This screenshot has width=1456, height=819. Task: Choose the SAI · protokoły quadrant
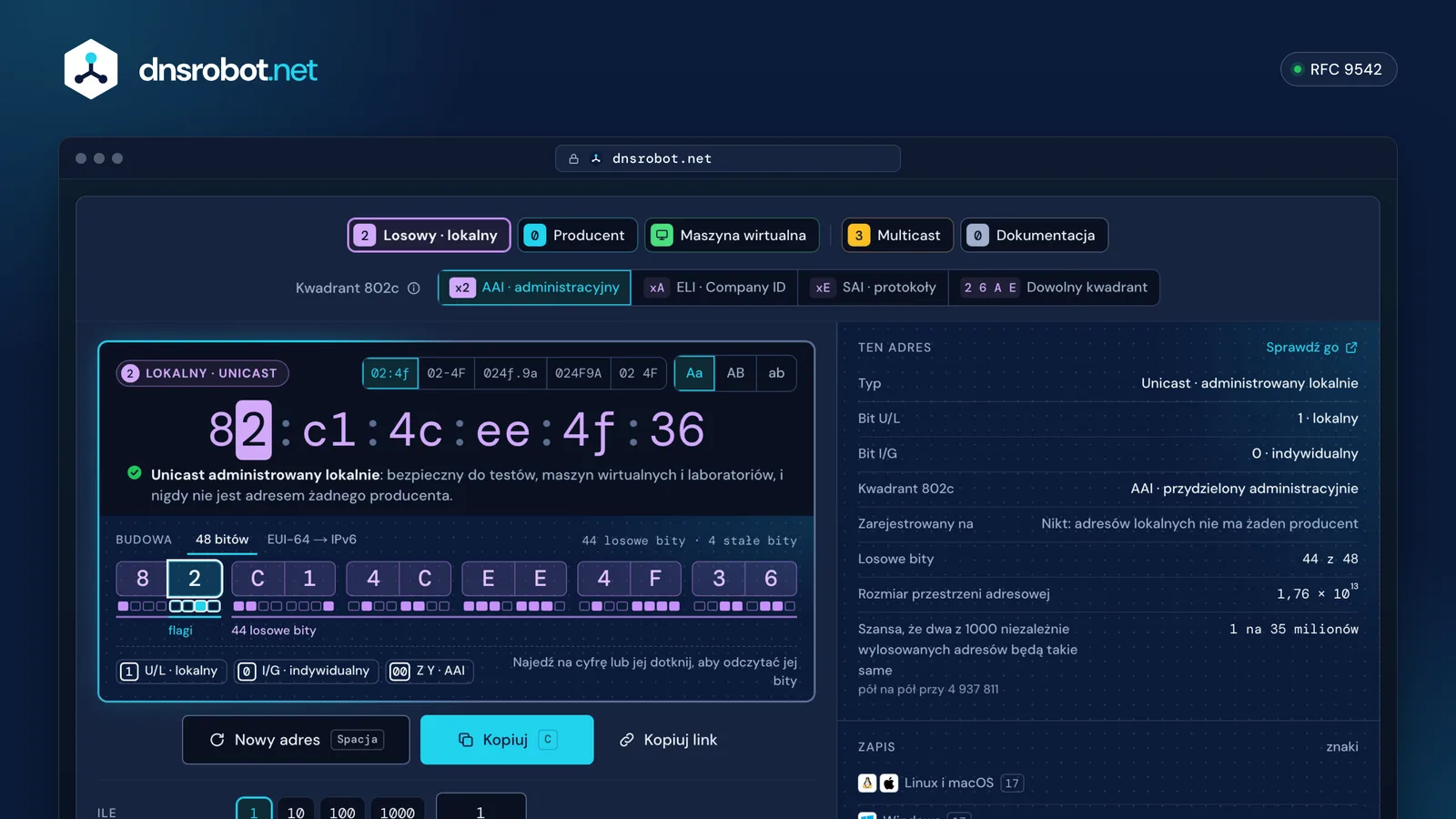[x=873, y=288]
